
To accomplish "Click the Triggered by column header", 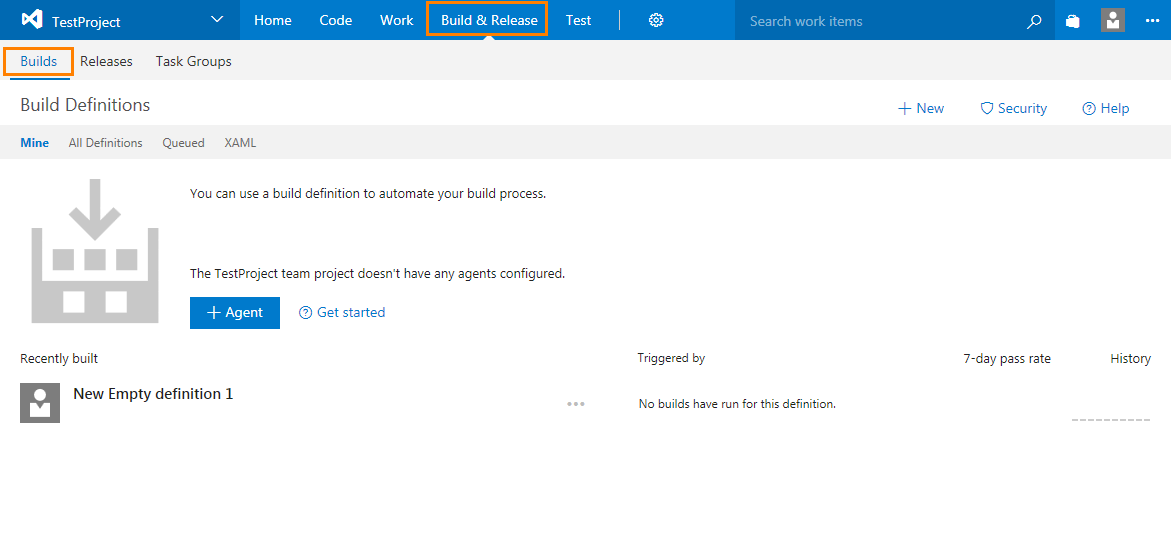I will 671,358.
